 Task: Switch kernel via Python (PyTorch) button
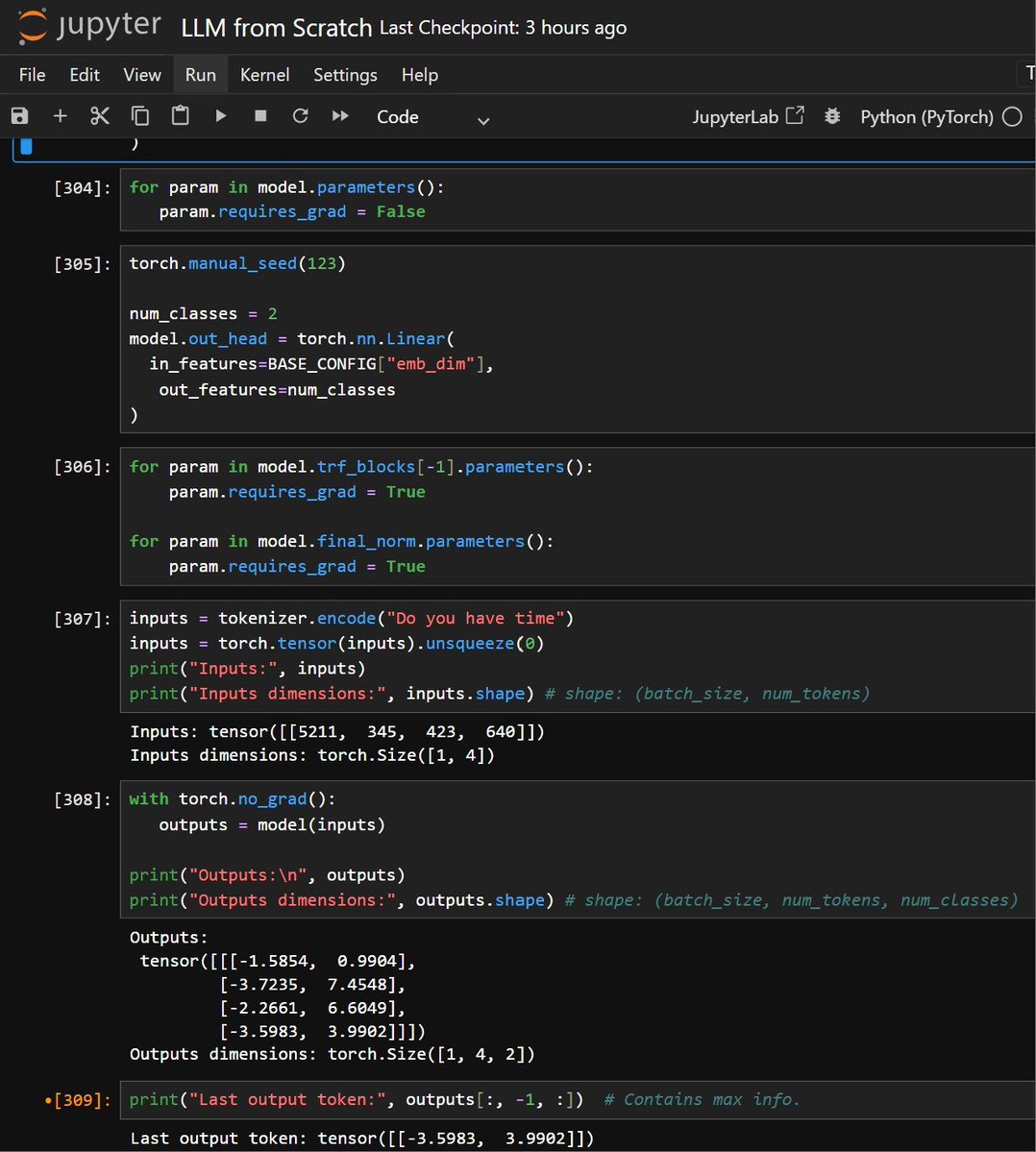[x=926, y=117]
